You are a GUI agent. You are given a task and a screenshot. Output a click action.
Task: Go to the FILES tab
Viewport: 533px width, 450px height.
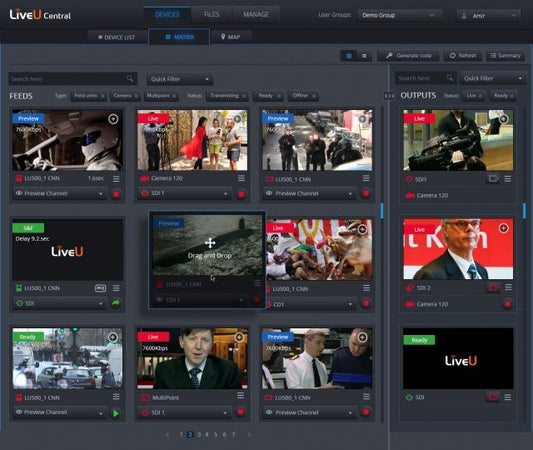pos(211,14)
